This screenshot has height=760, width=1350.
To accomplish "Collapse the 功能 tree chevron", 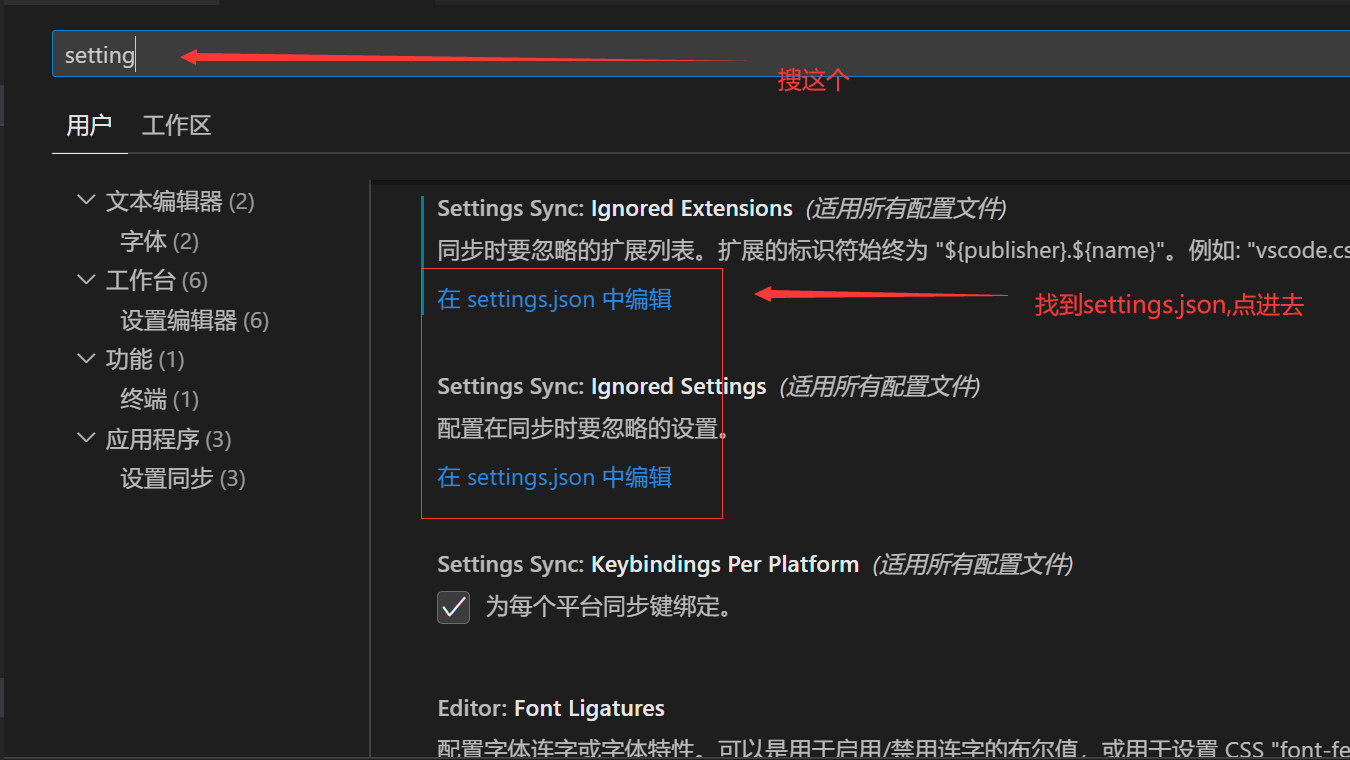I will tap(86, 359).
